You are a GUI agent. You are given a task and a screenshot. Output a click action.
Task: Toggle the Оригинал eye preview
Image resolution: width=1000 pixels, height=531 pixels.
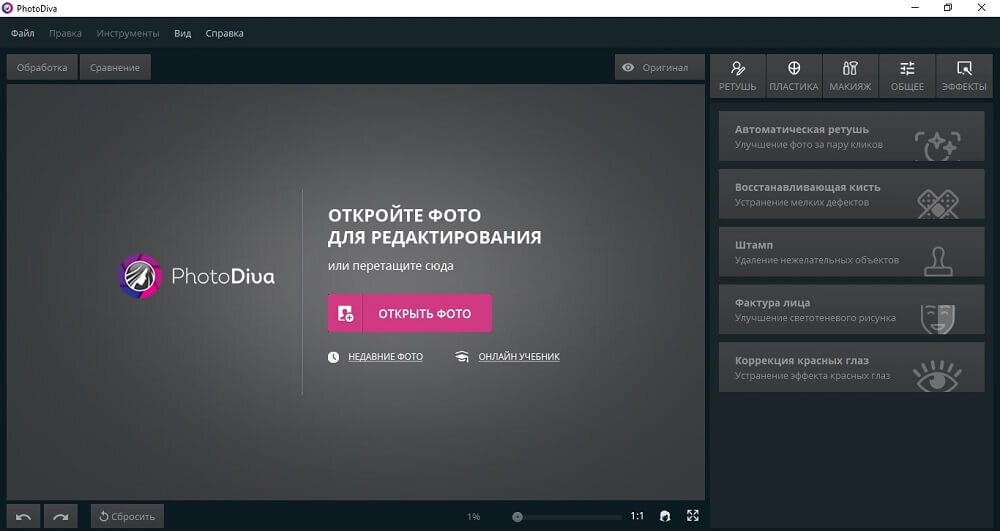[x=659, y=67]
